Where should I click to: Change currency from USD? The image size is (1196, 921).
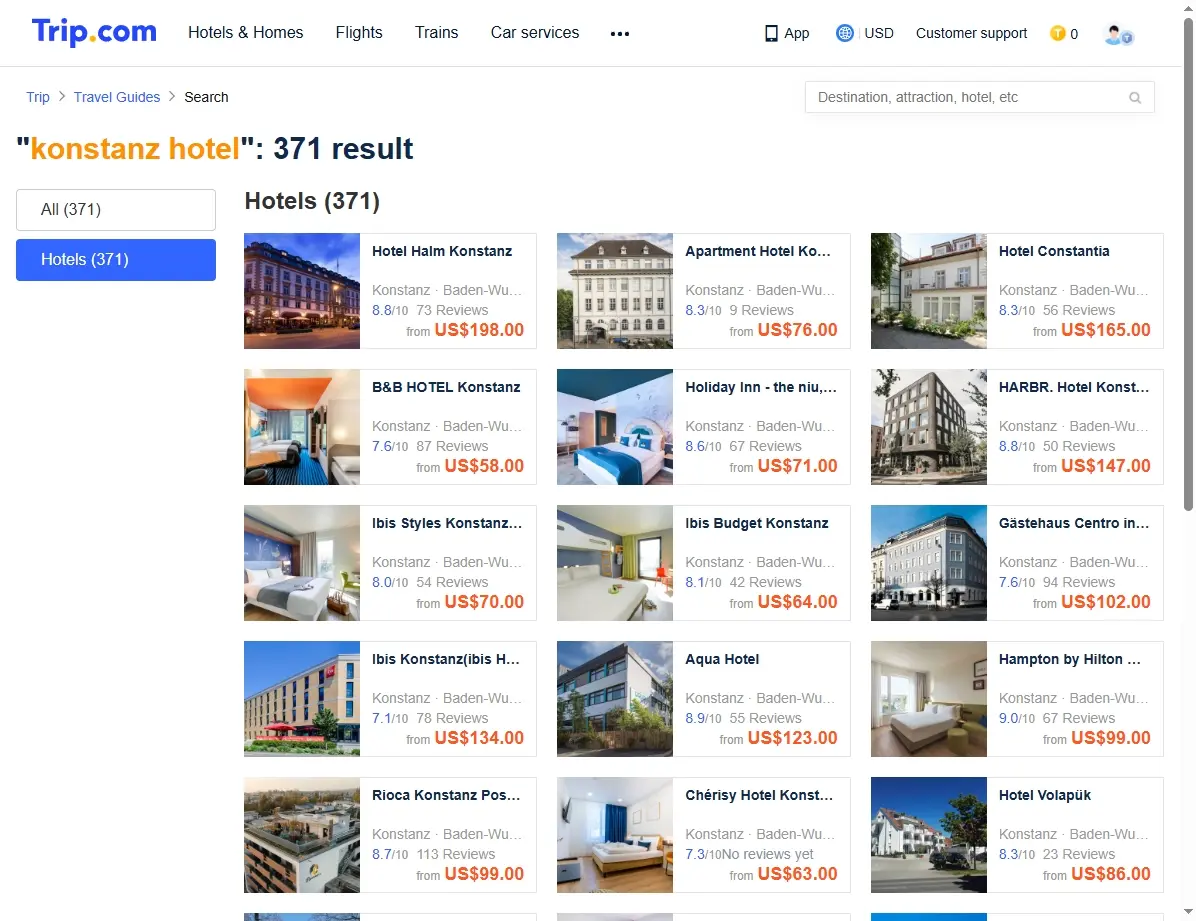(x=879, y=34)
